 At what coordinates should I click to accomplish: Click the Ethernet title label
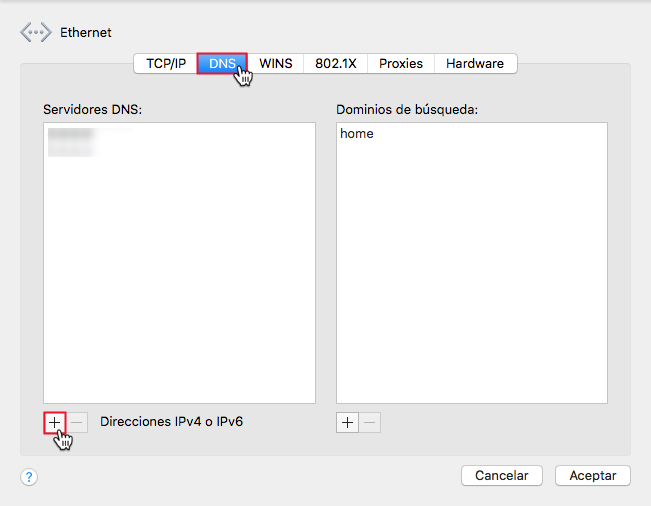click(86, 32)
